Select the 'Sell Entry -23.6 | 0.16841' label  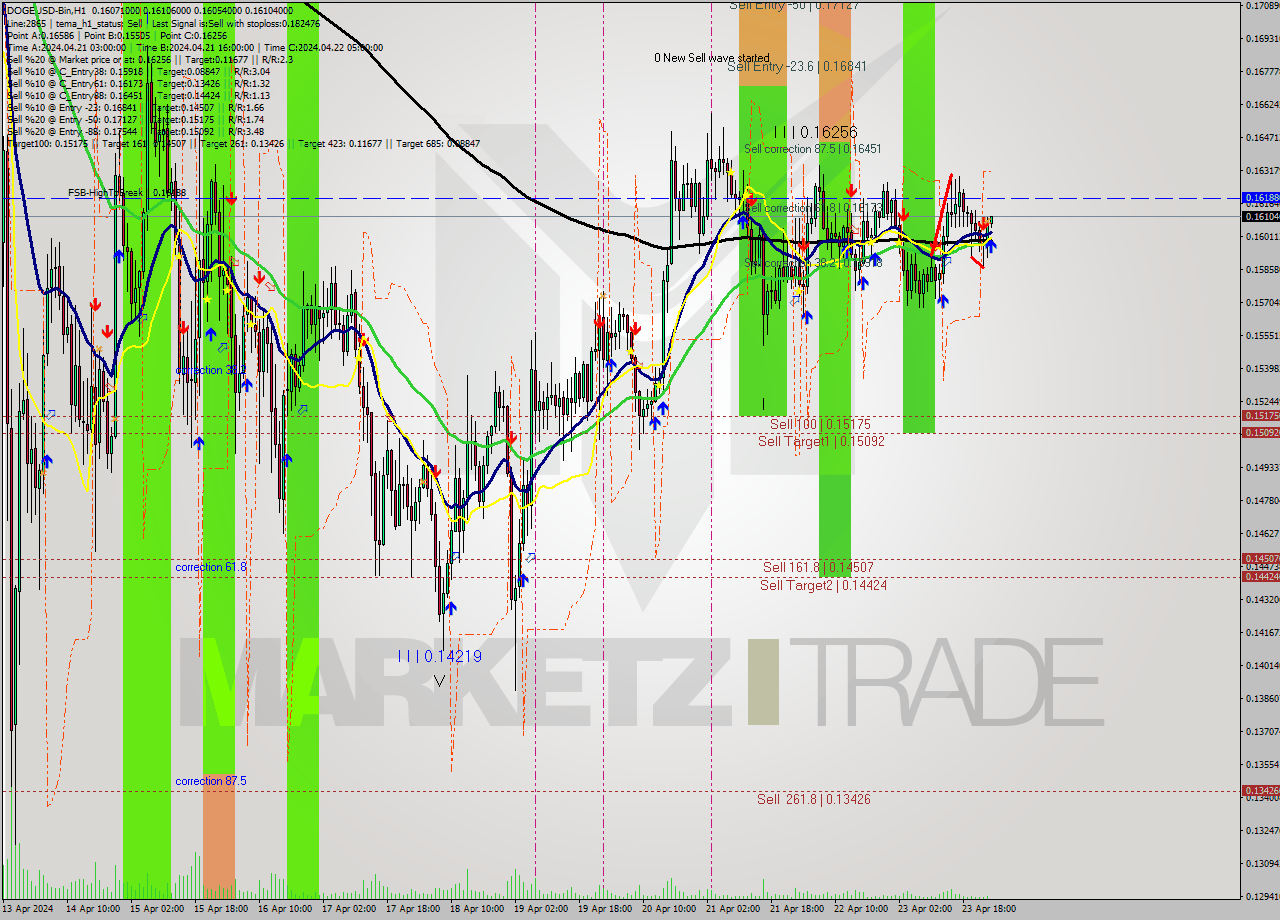[797, 67]
